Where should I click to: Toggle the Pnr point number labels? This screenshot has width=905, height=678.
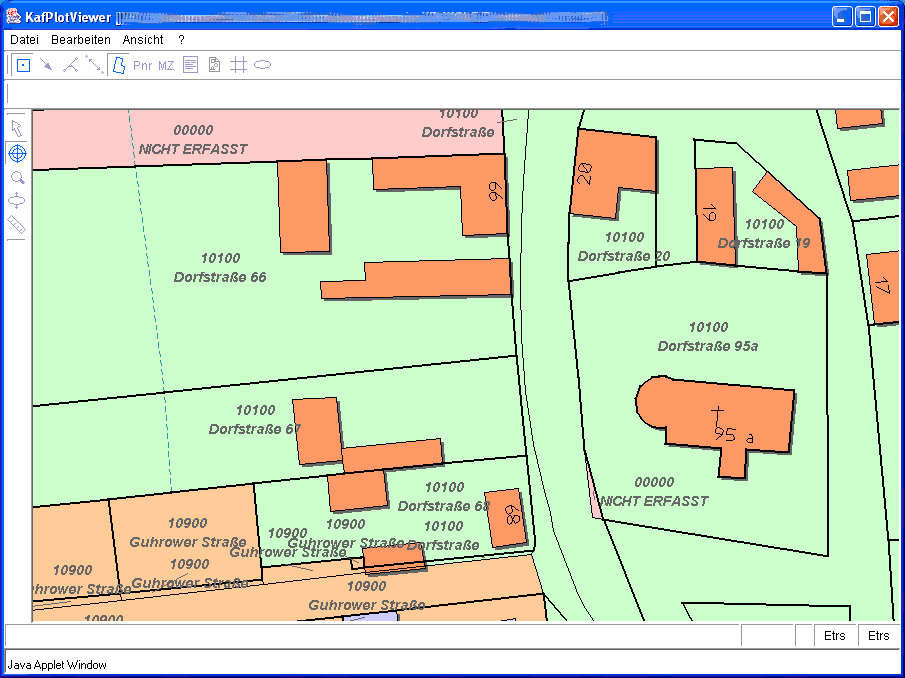click(x=143, y=66)
